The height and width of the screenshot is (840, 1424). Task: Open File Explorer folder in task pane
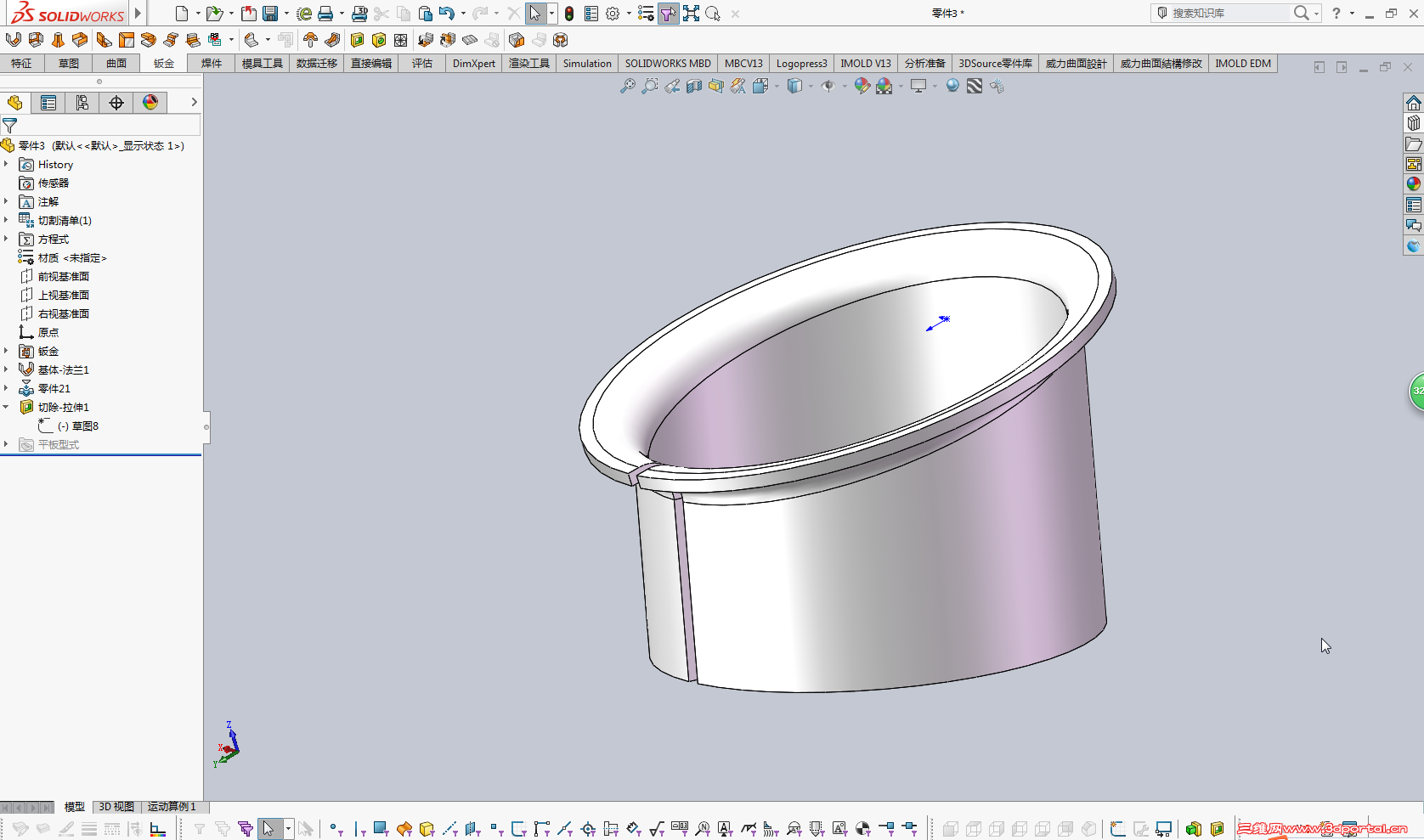click(1414, 144)
